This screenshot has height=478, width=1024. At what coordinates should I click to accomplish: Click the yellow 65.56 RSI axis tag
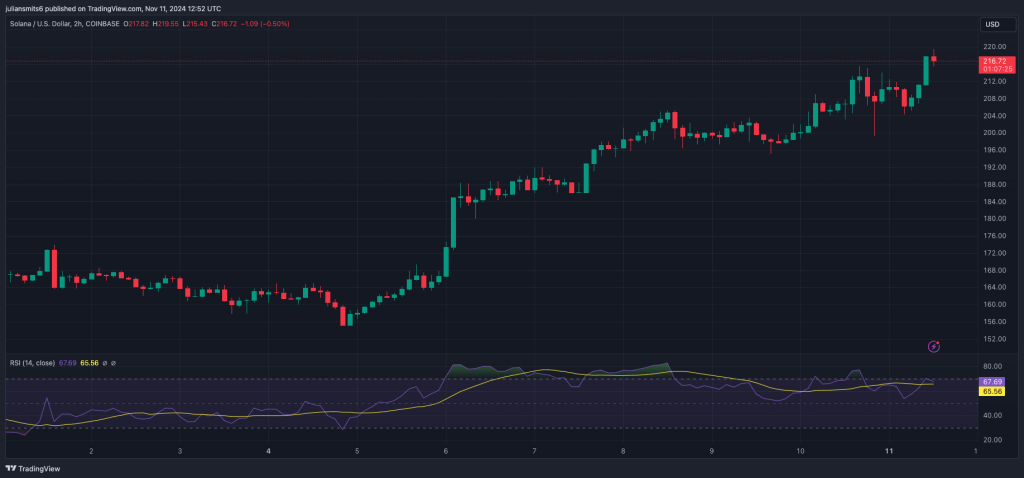click(x=993, y=391)
